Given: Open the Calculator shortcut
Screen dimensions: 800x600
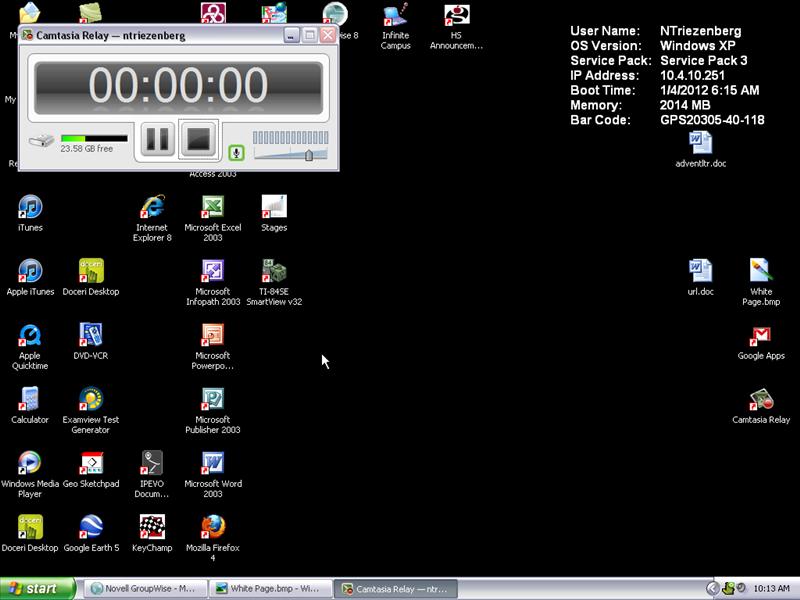Looking at the screenshot, I should pyautogui.click(x=30, y=406).
